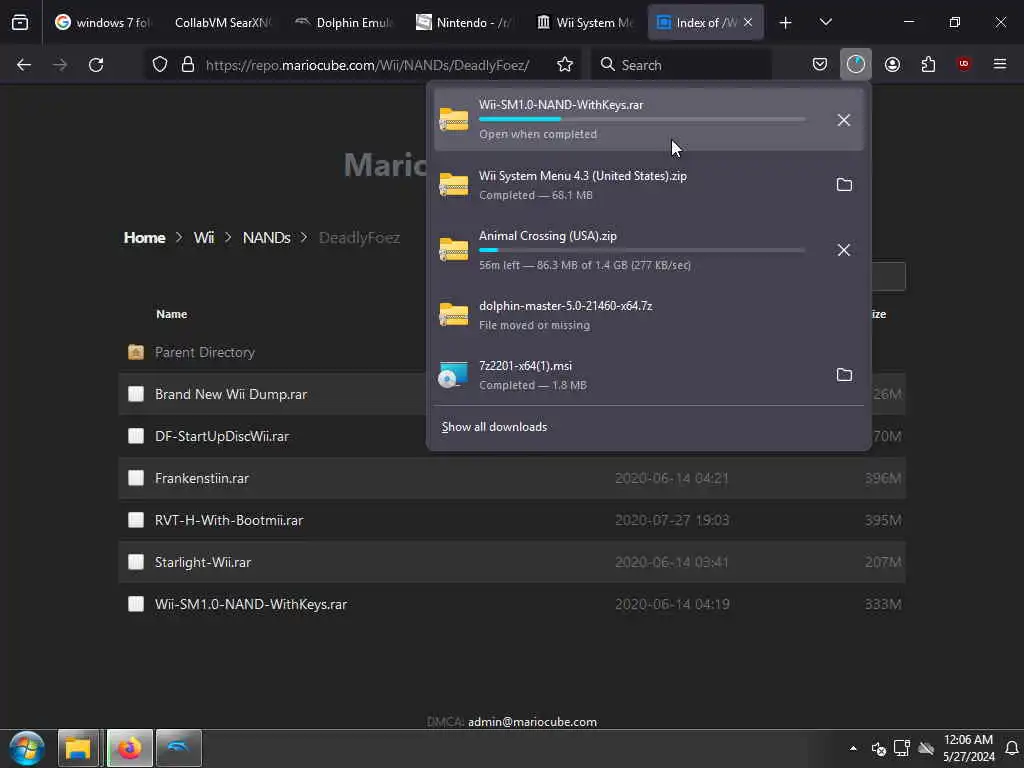Select DF-StartUpDiscWii.rar checkbox
This screenshot has height=768, width=1024.
pyautogui.click(x=136, y=436)
